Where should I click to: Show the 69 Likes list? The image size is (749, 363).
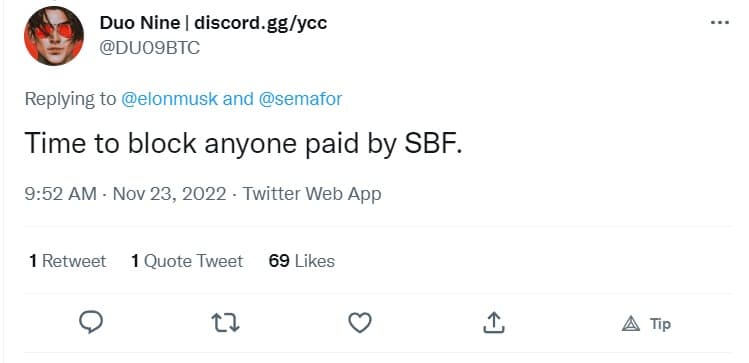301,261
